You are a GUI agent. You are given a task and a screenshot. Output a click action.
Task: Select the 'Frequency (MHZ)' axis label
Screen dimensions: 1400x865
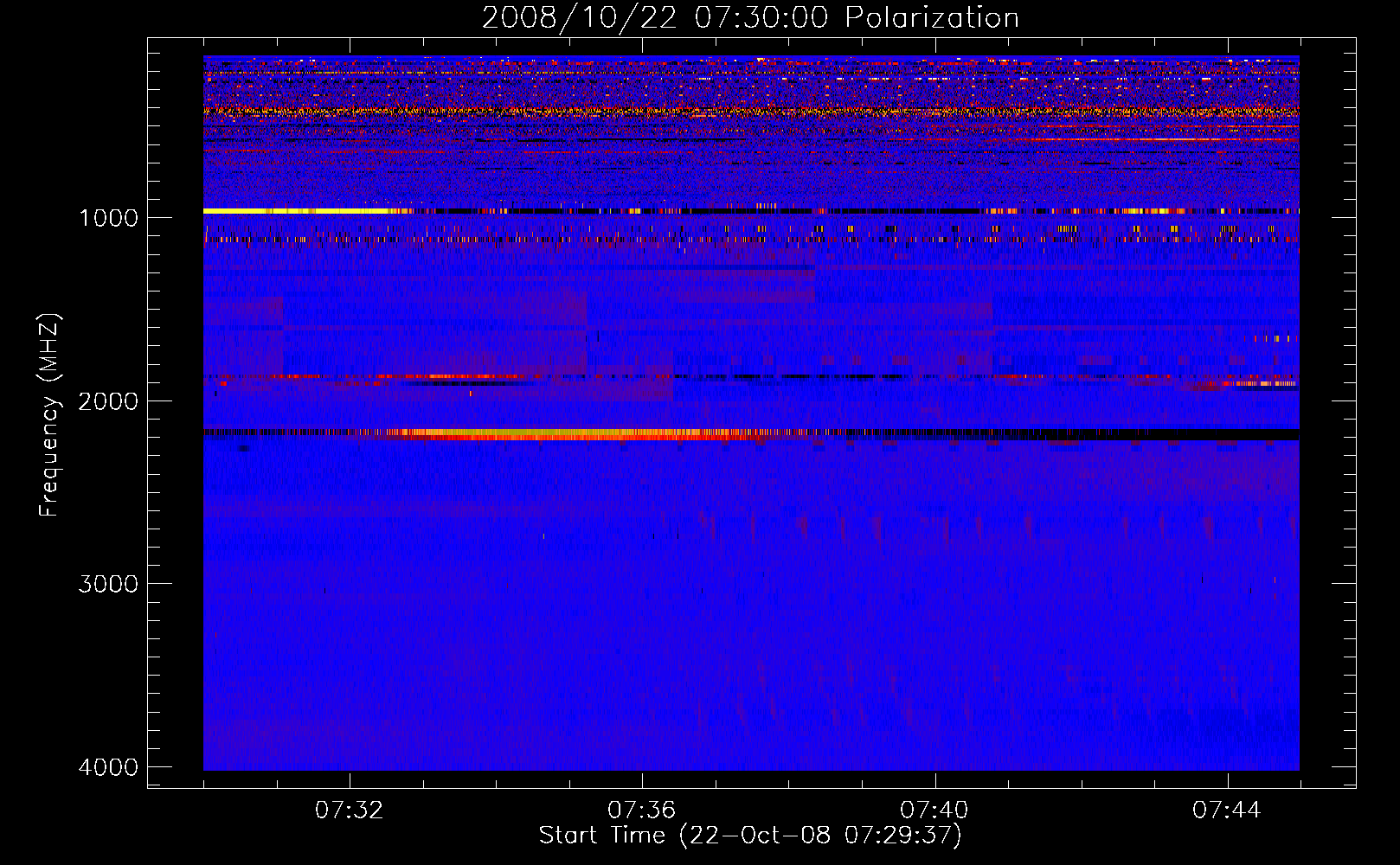click(50, 415)
